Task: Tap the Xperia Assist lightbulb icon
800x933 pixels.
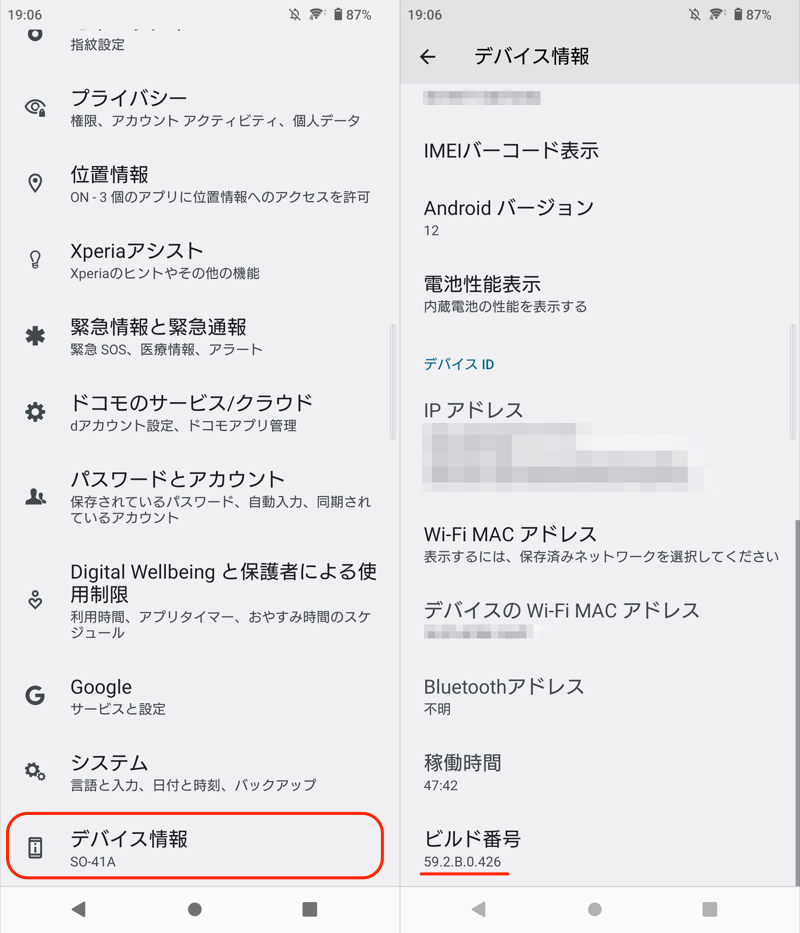Action: click(36, 260)
